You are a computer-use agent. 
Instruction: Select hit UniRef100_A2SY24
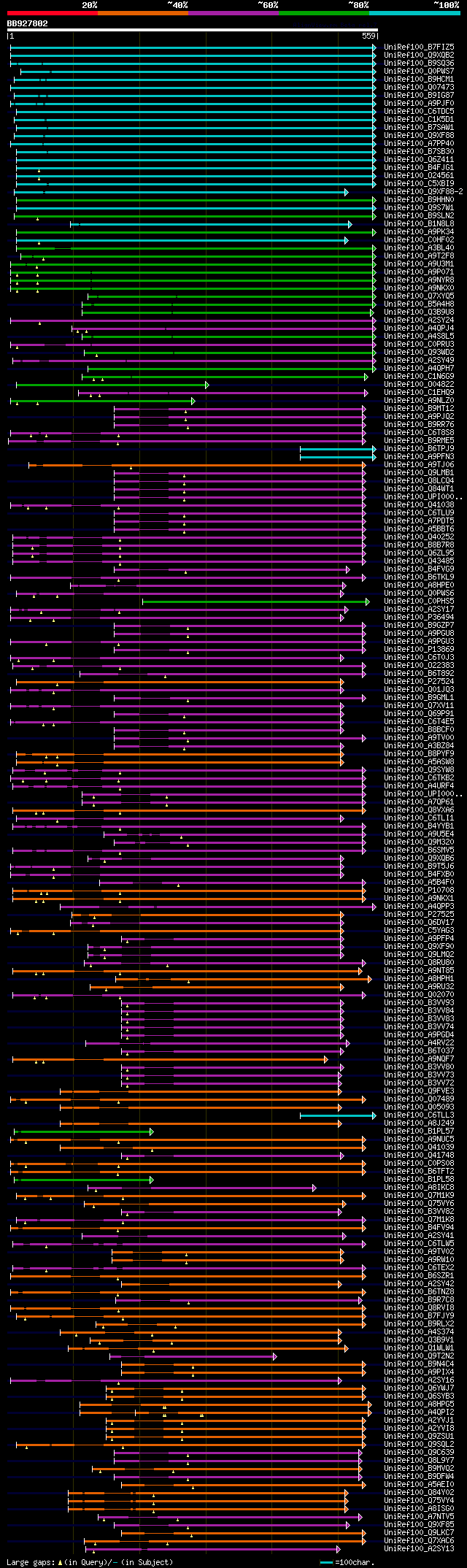(x=419, y=320)
